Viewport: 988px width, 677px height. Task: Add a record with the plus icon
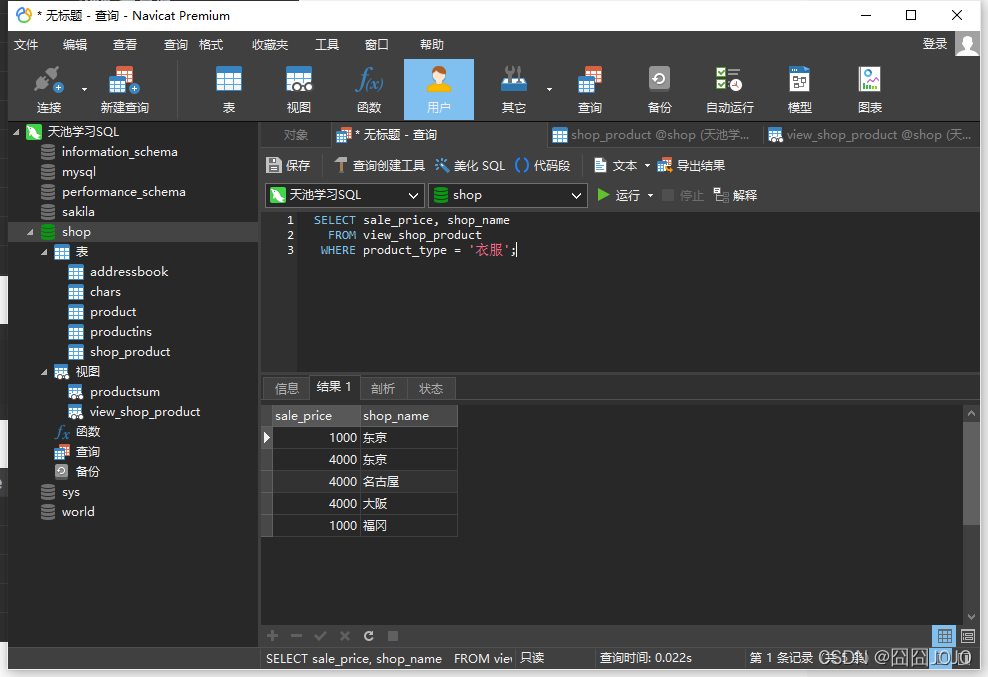click(x=273, y=635)
